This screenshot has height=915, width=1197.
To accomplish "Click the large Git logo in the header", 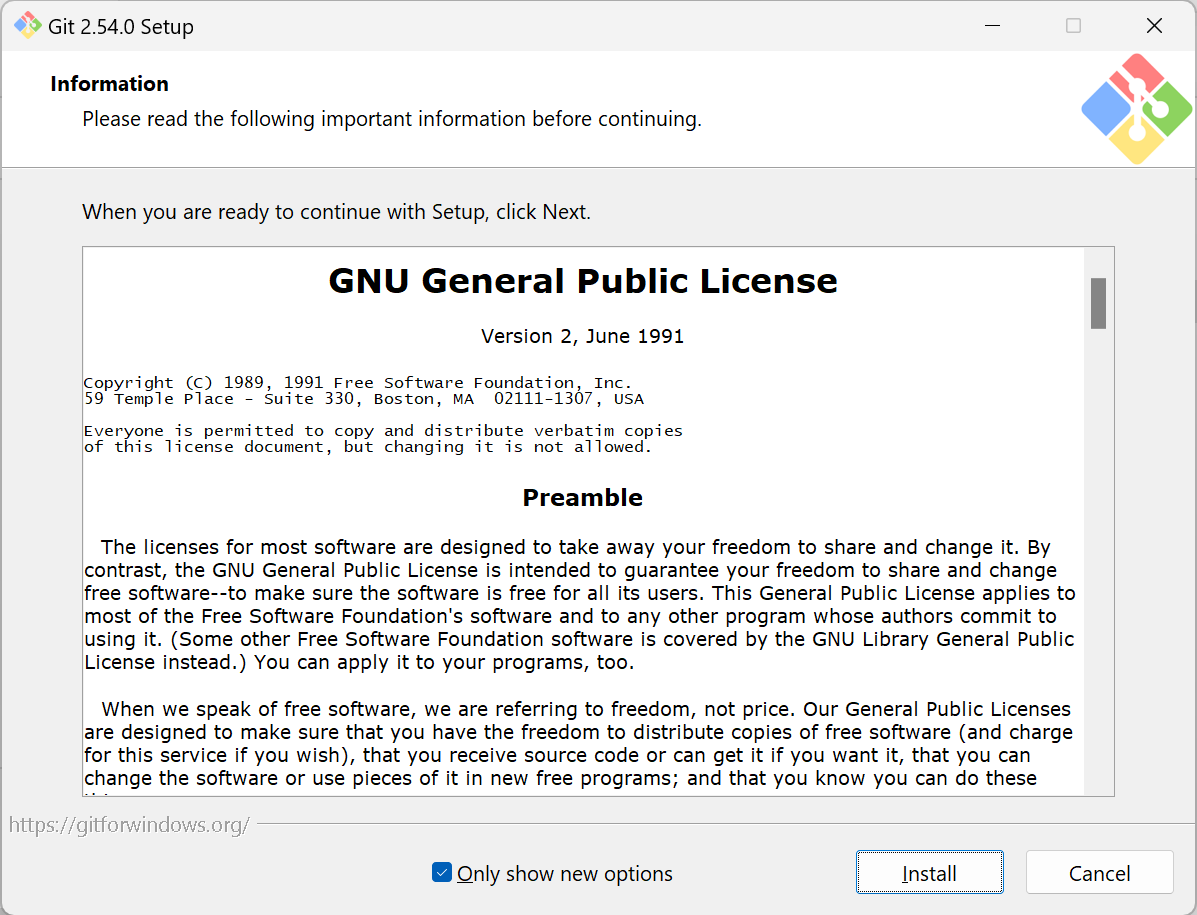I will (x=1136, y=109).
